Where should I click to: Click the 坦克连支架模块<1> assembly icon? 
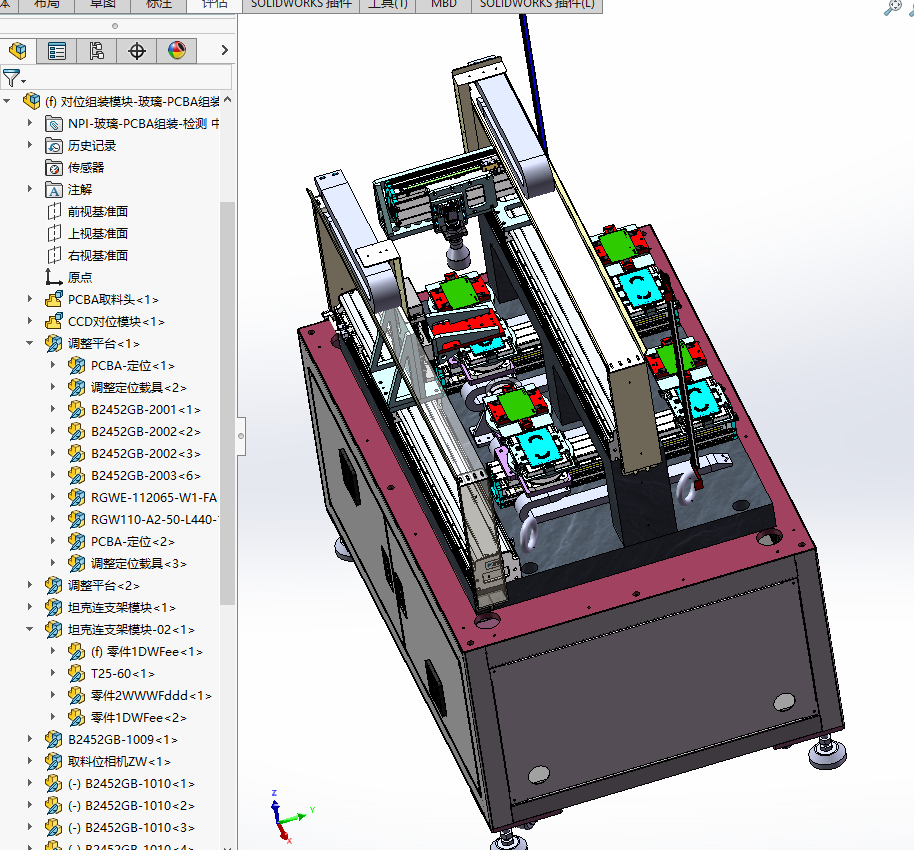tap(54, 607)
